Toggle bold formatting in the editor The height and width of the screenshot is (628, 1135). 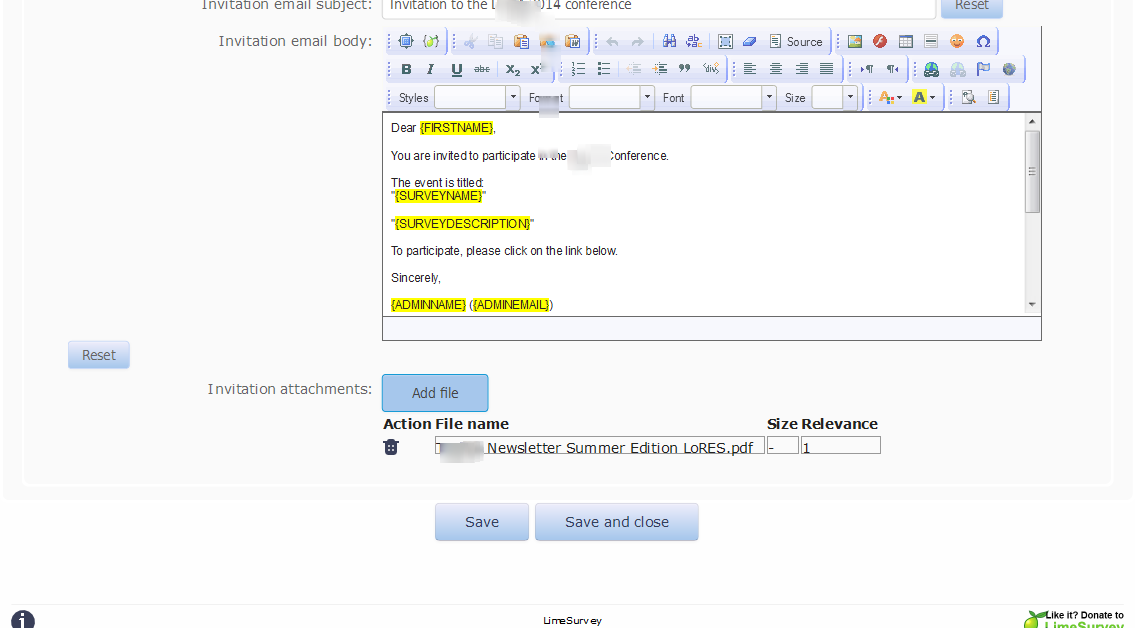pyautogui.click(x=406, y=69)
